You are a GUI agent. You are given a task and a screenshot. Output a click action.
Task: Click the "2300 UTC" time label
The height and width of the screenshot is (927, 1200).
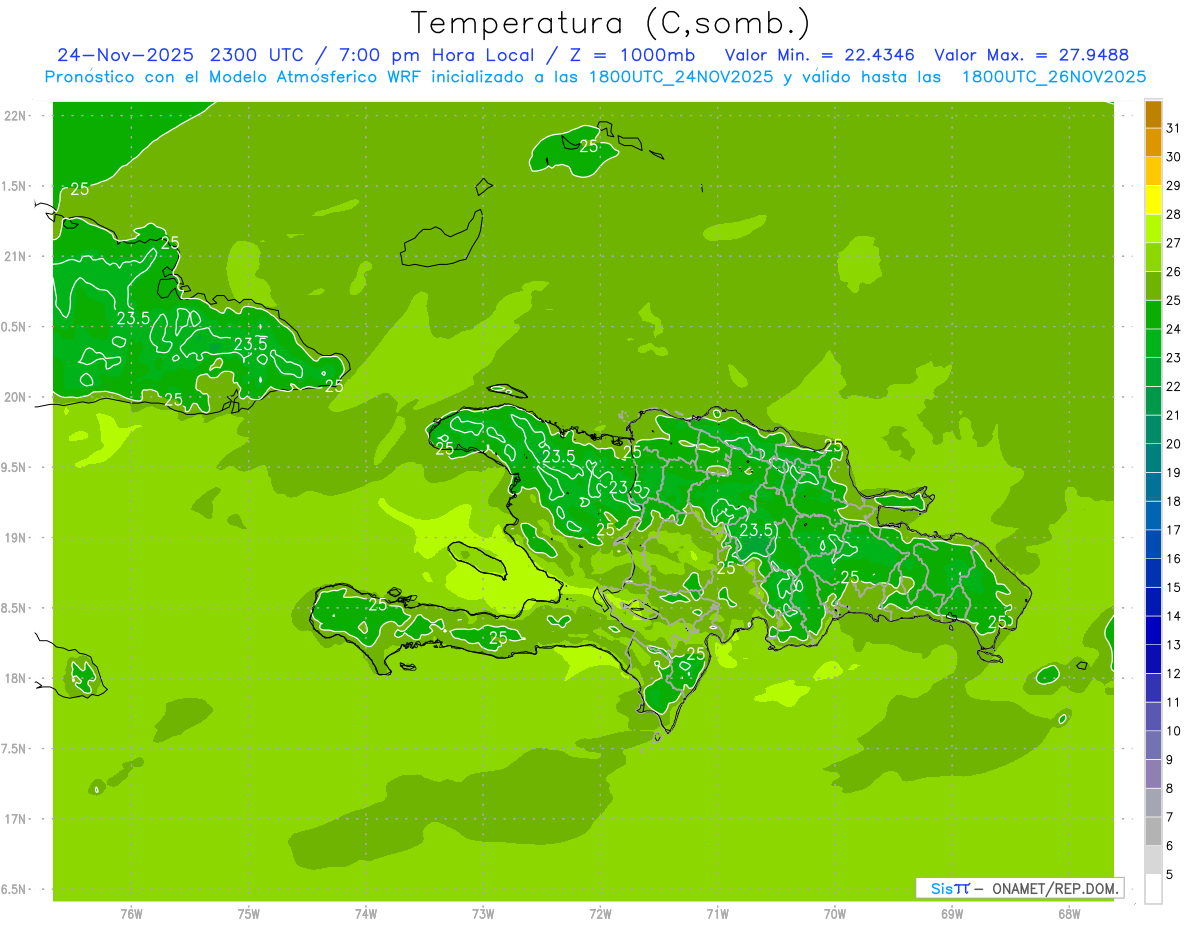tap(257, 55)
